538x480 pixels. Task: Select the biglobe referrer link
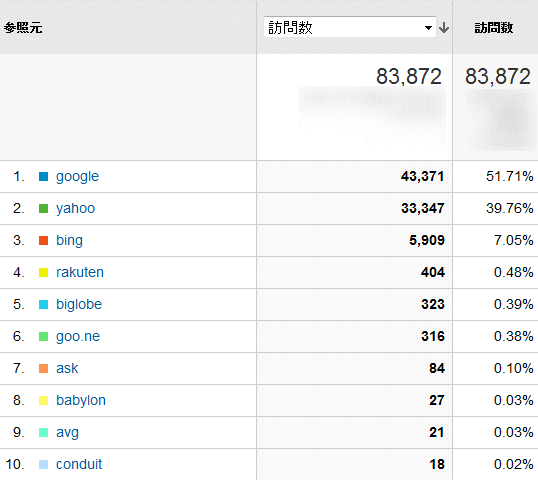pos(79,304)
